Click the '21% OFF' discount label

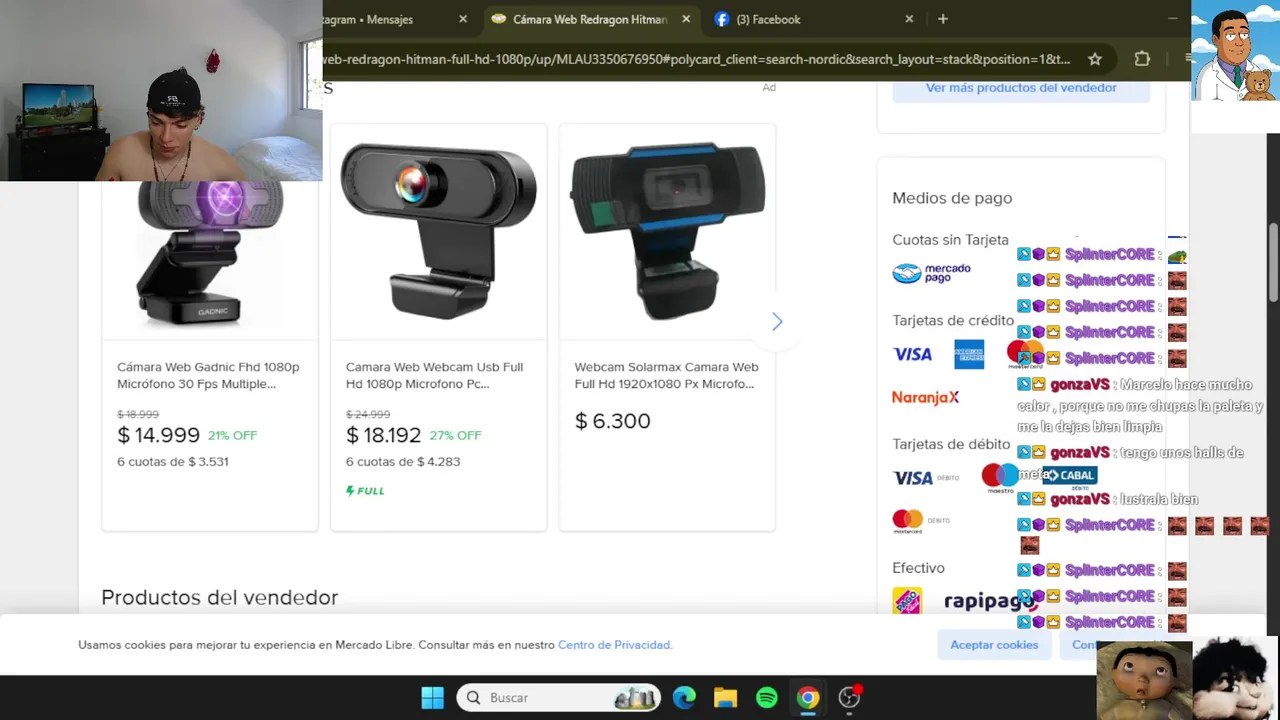click(232, 436)
